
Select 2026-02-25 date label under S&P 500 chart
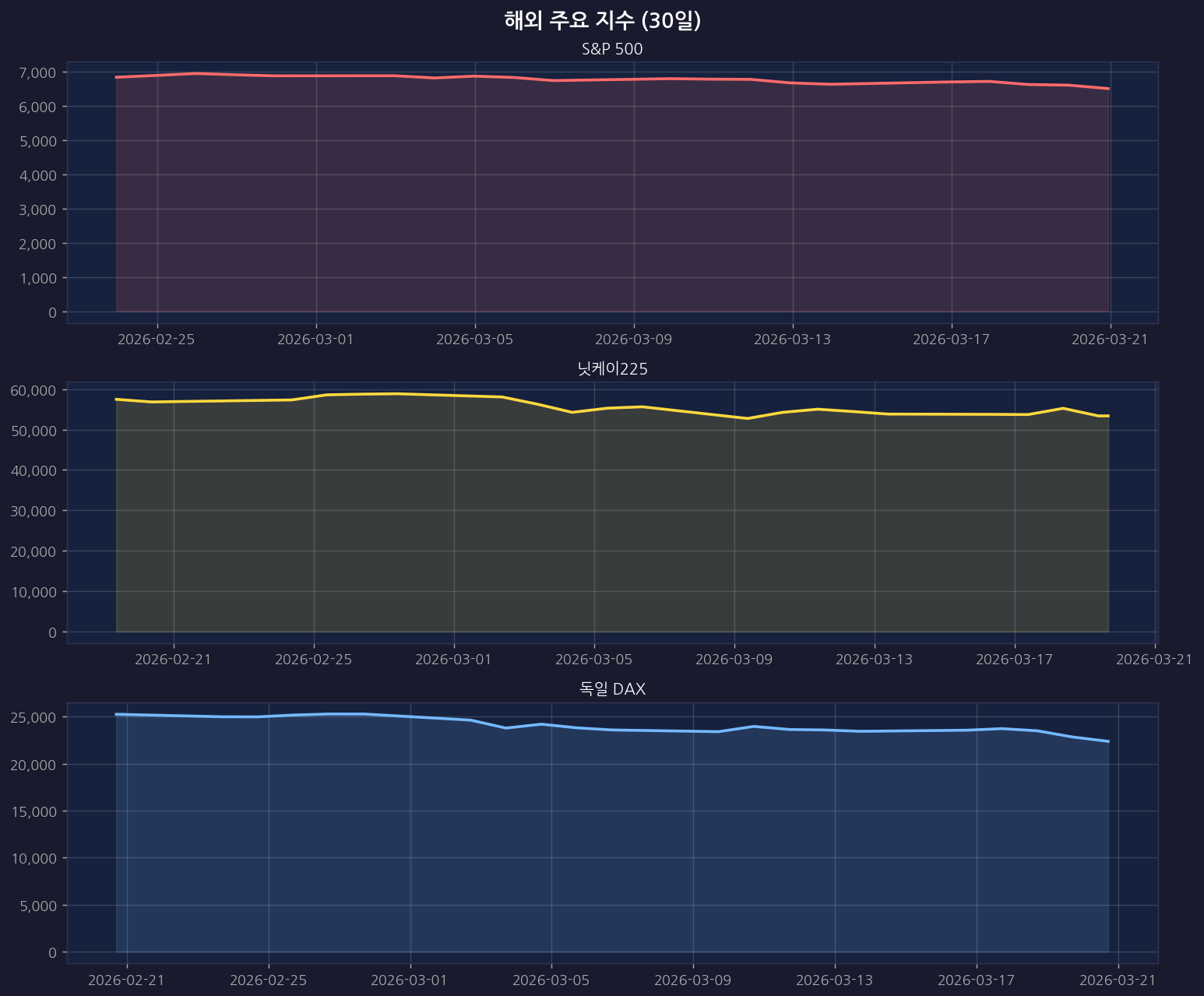[157, 339]
